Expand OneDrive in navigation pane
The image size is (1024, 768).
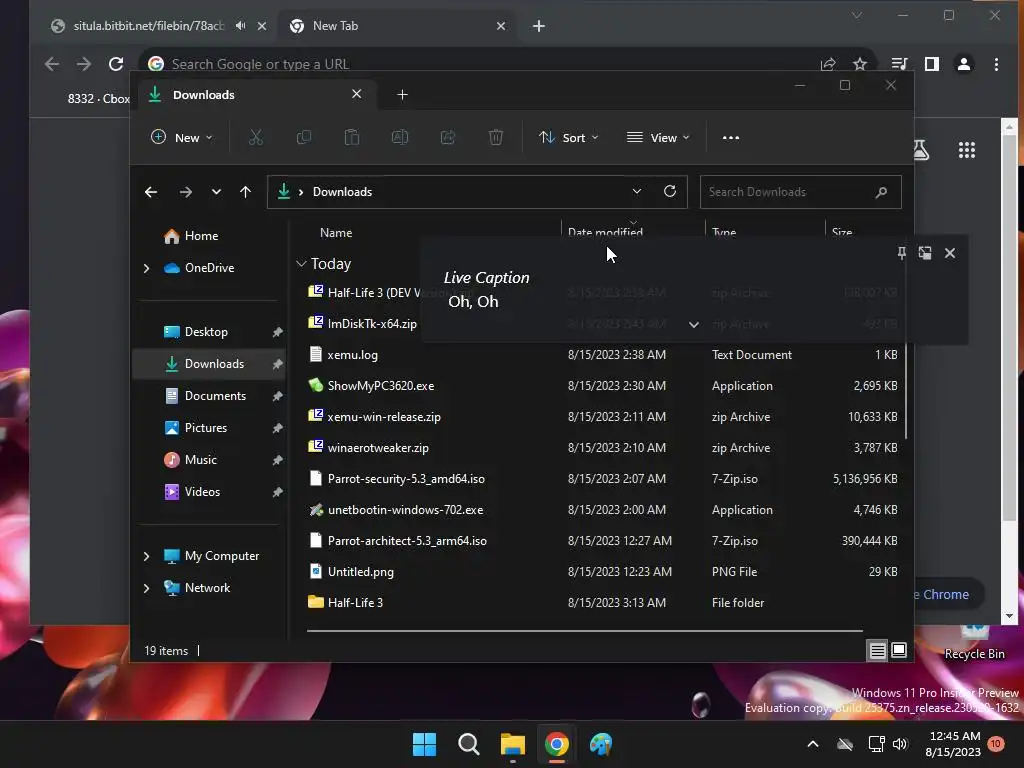click(x=146, y=268)
